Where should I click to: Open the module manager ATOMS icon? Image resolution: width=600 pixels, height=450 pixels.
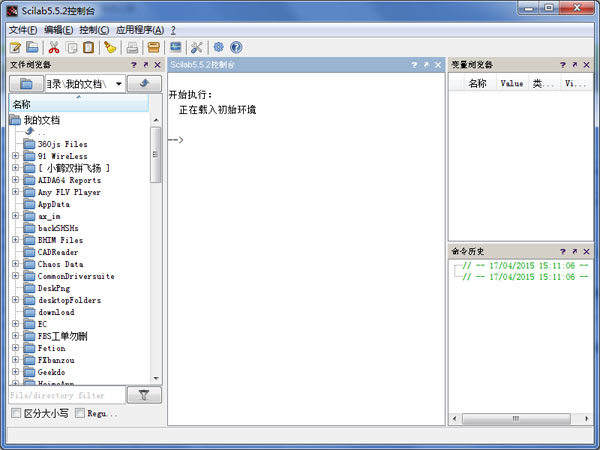pyautogui.click(x=153, y=47)
